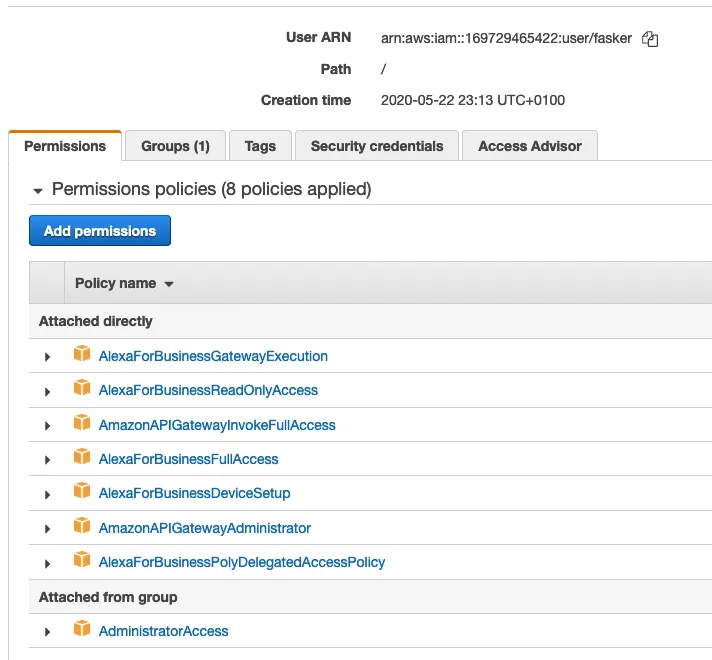Image resolution: width=712 pixels, height=660 pixels.
Task: Open the Security credentials tab
Action: point(376,146)
